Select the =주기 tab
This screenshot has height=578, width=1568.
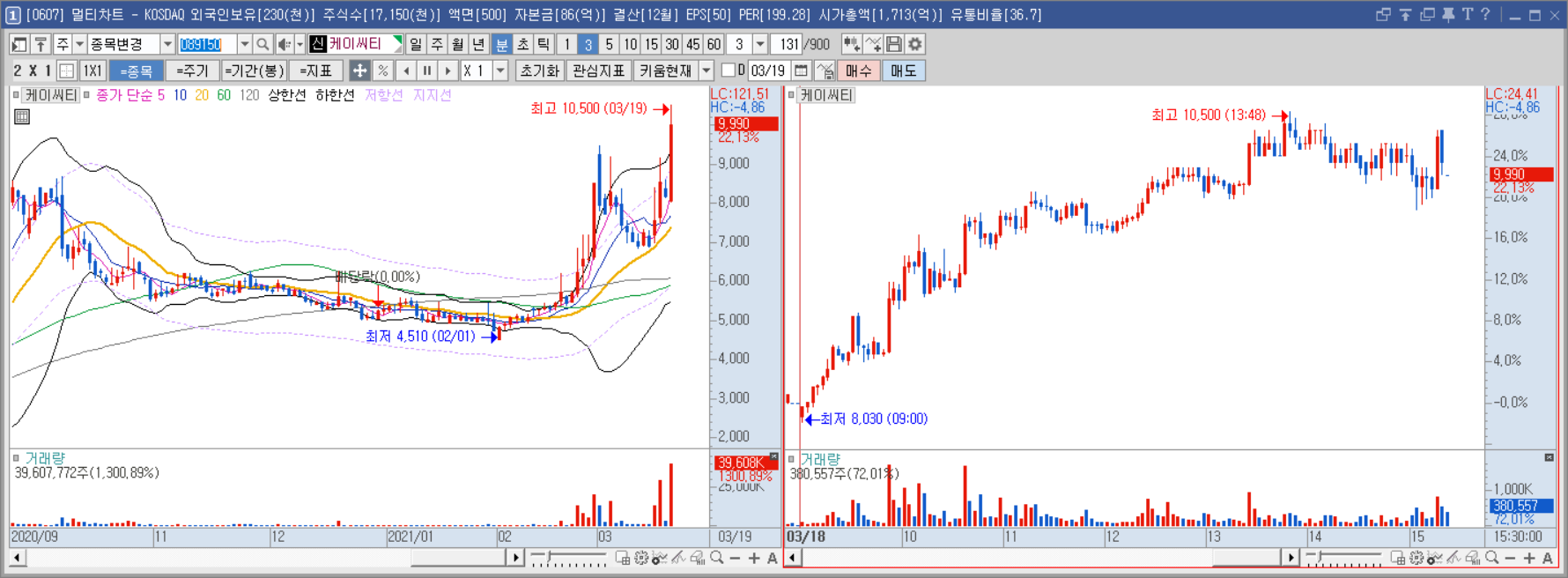pyautogui.click(x=192, y=70)
